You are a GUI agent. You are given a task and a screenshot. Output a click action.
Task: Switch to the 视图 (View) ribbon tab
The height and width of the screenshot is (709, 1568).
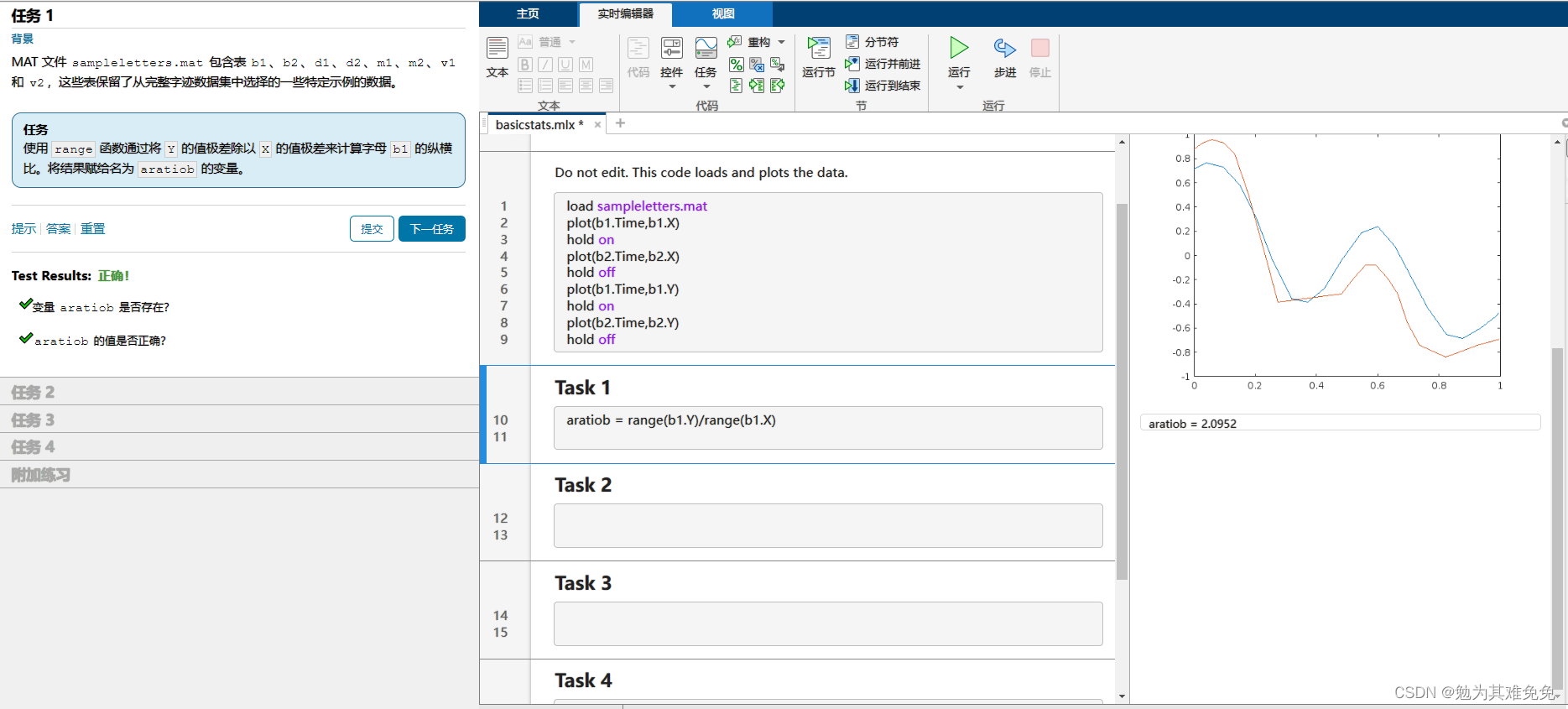tap(723, 13)
